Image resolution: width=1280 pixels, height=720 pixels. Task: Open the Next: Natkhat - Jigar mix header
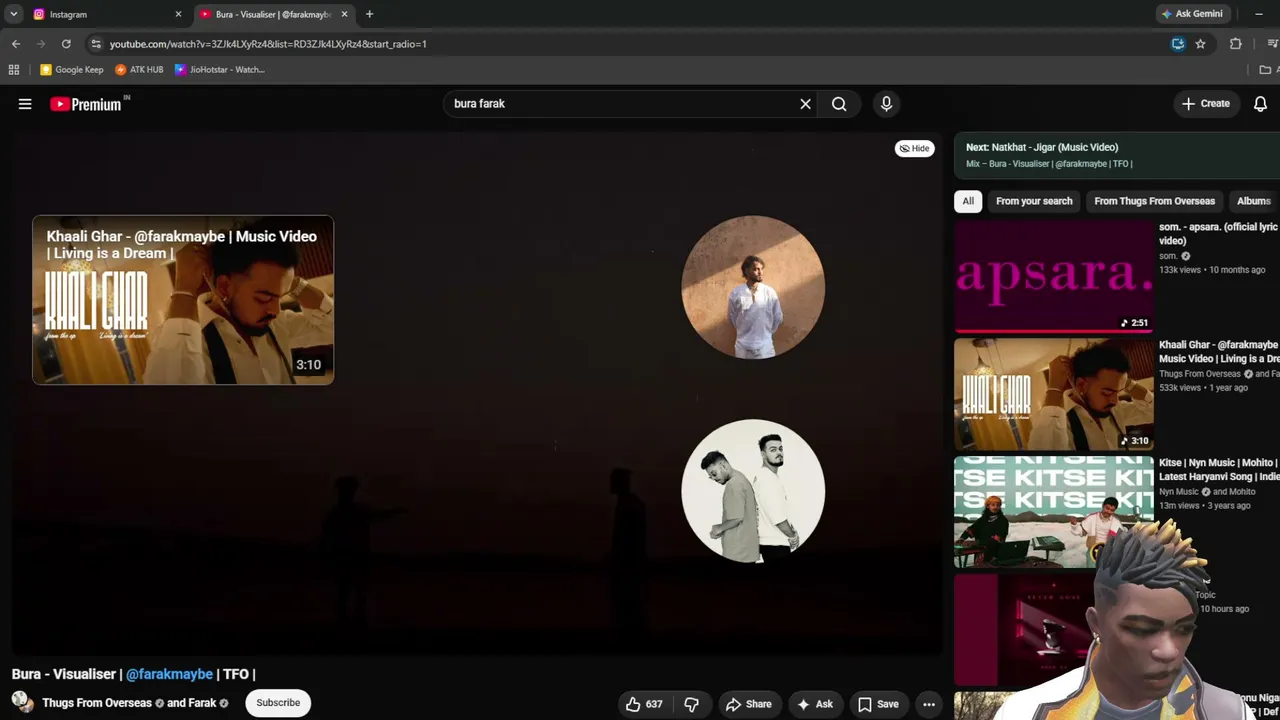1116,155
